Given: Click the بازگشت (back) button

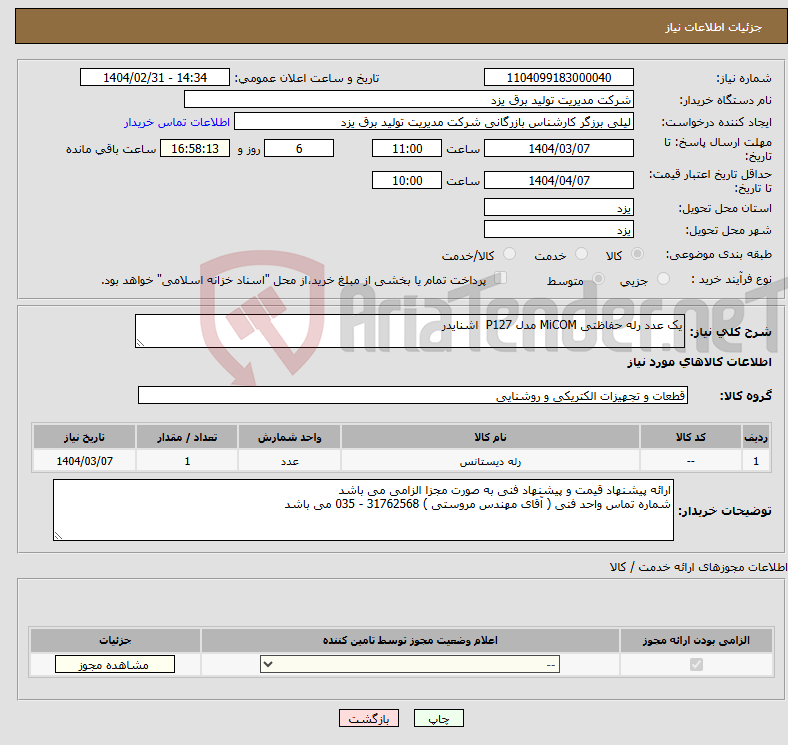Looking at the screenshot, I should (x=369, y=718).
